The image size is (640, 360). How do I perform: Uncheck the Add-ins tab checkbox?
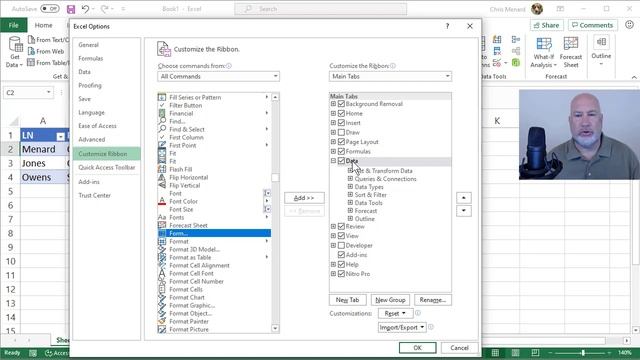pos(341,255)
